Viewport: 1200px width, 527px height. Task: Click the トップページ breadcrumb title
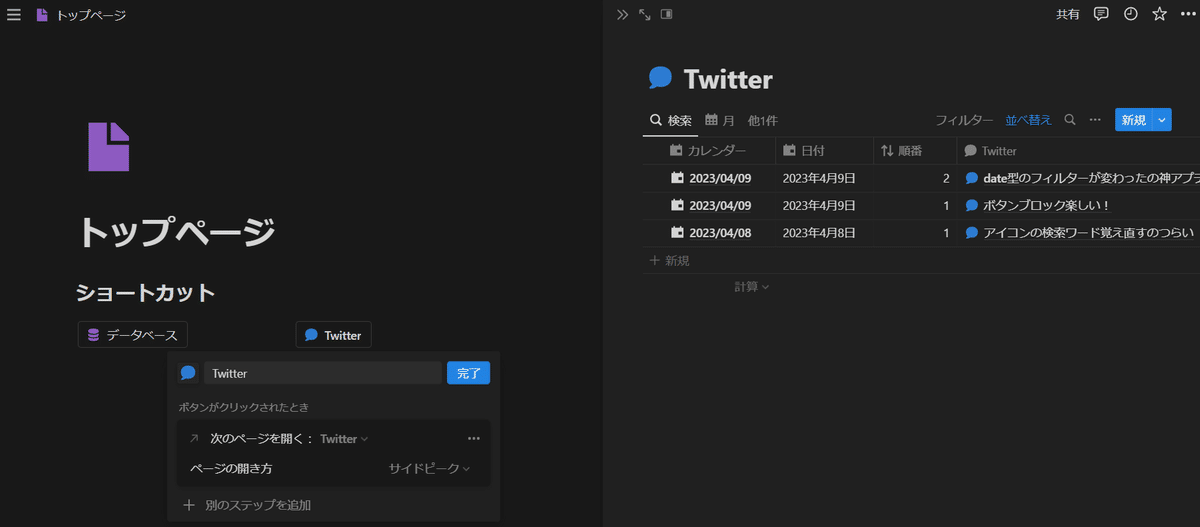[91, 15]
